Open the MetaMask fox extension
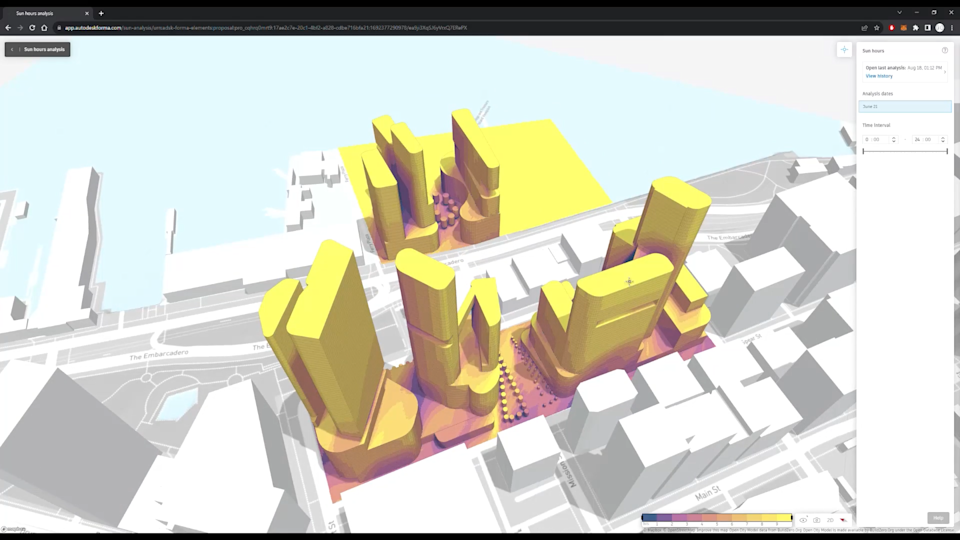This screenshot has width=960, height=540. click(x=904, y=28)
